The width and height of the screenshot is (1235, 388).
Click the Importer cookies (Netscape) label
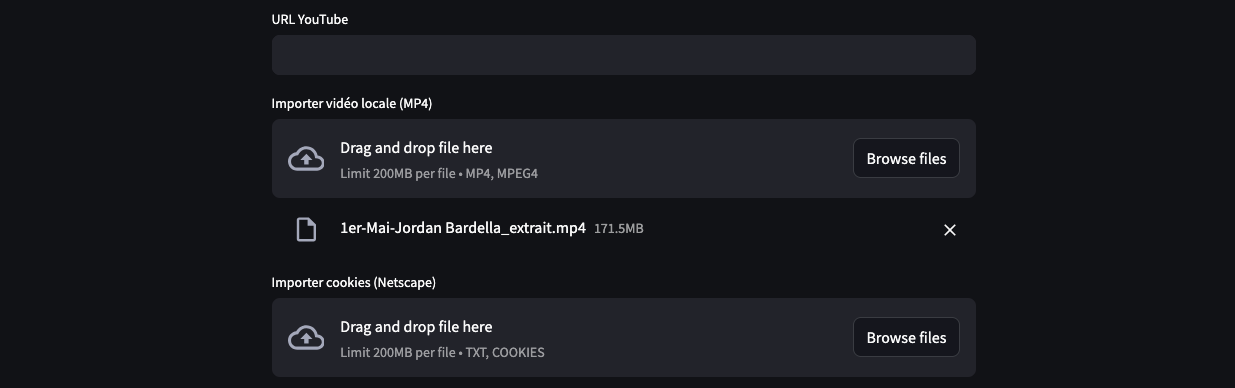click(x=353, y=282)
